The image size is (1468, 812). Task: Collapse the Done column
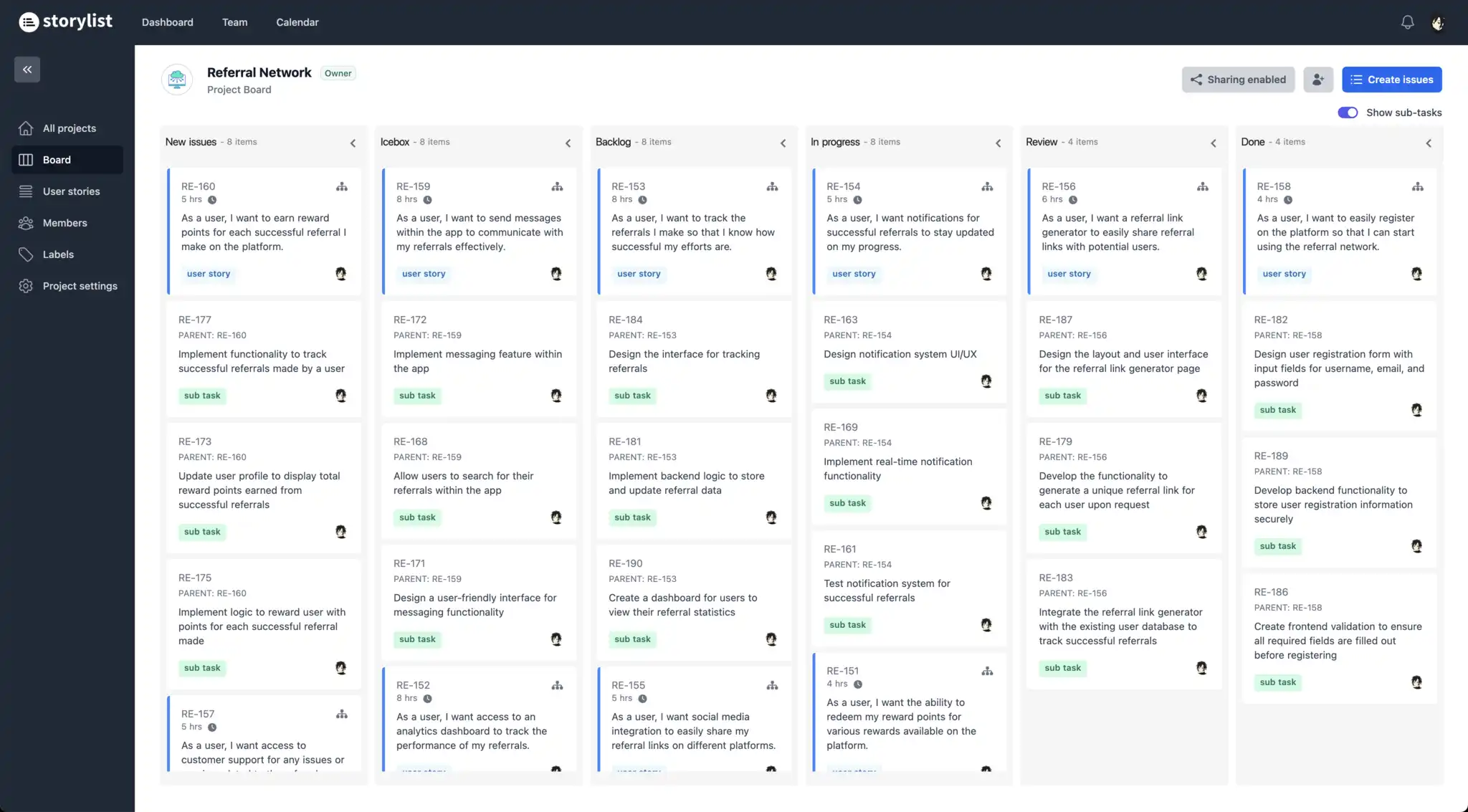coord(1428,143)
